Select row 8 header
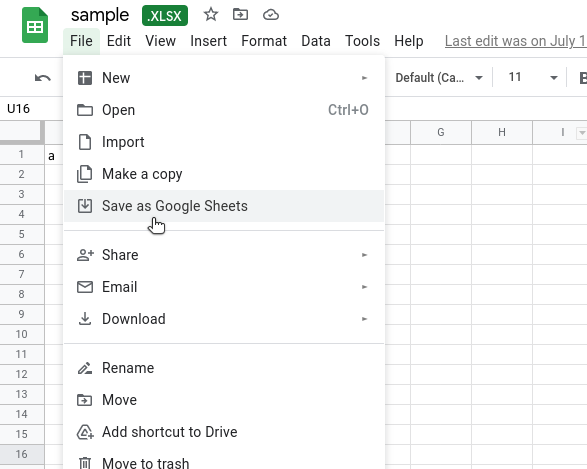The width and height of the screenshot is (587, 469). [22, 294]
